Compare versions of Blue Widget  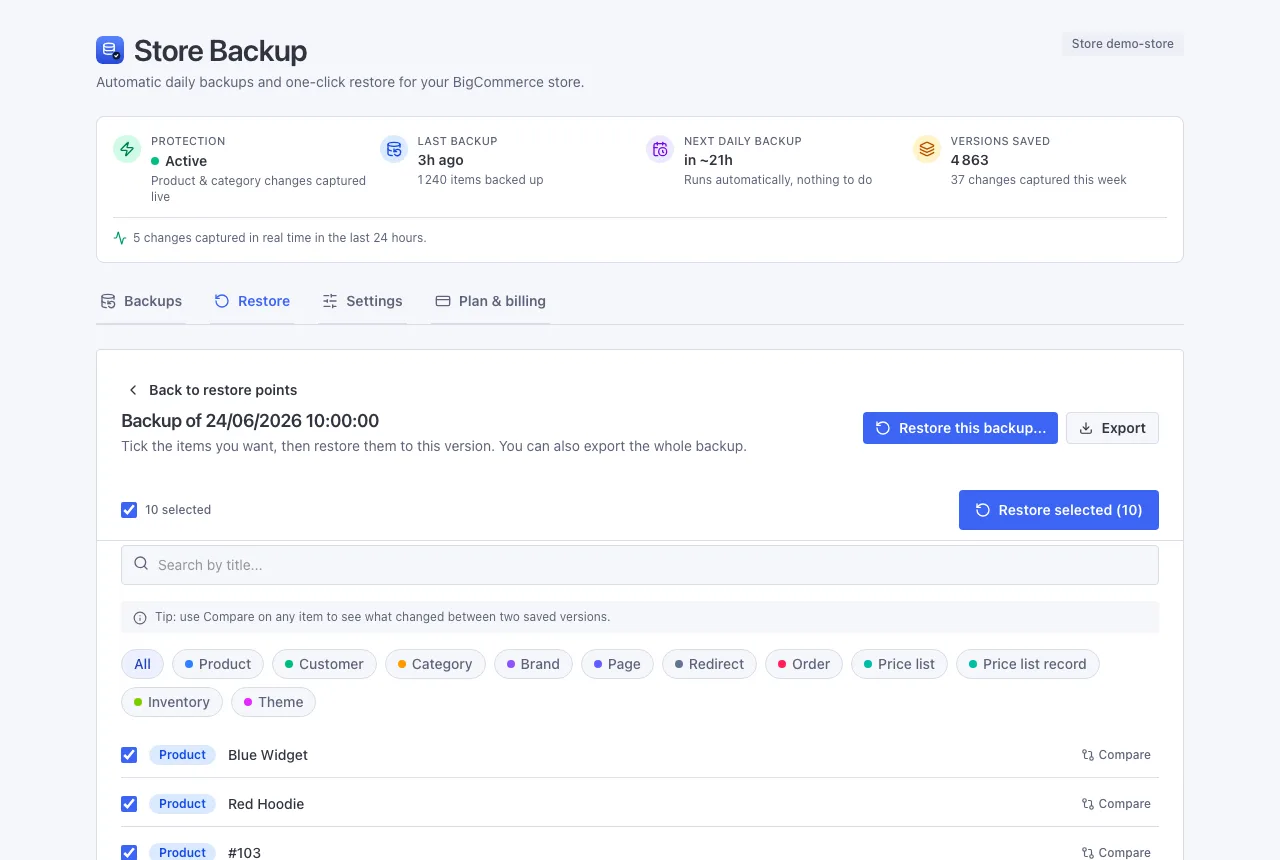pos(1116,755)
